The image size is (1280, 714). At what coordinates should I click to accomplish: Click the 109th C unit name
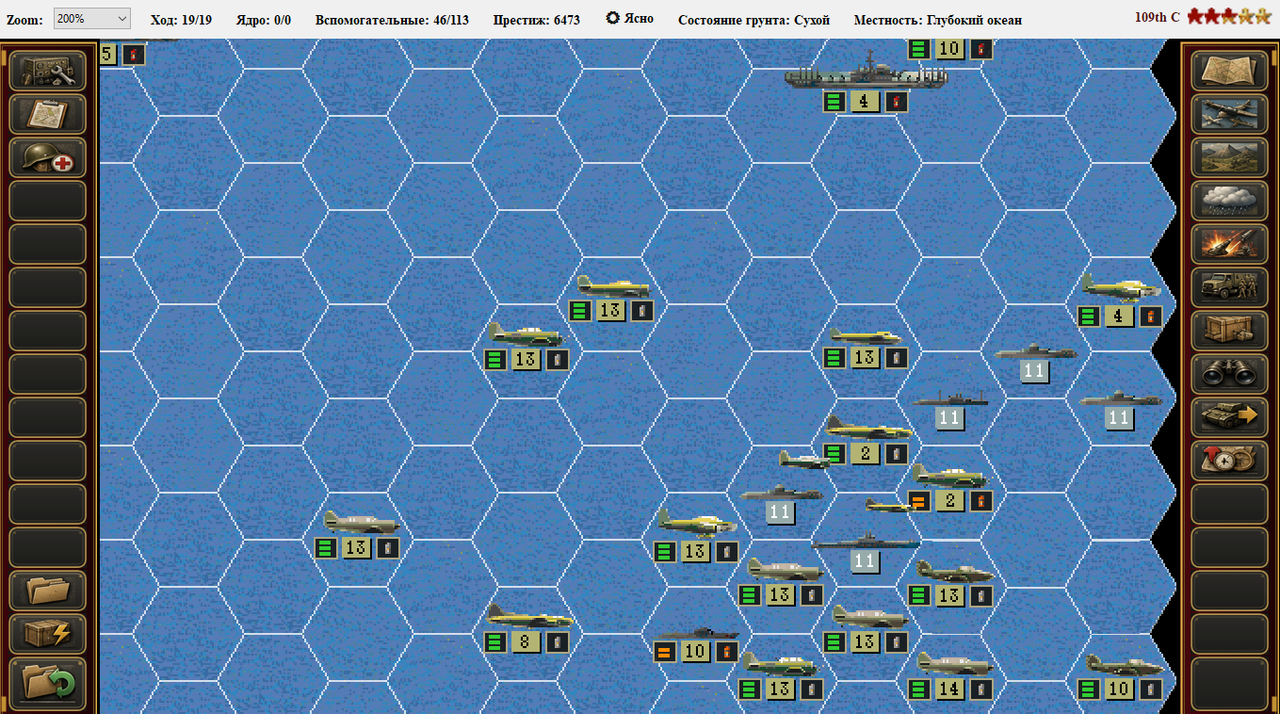click(1157, 17)
